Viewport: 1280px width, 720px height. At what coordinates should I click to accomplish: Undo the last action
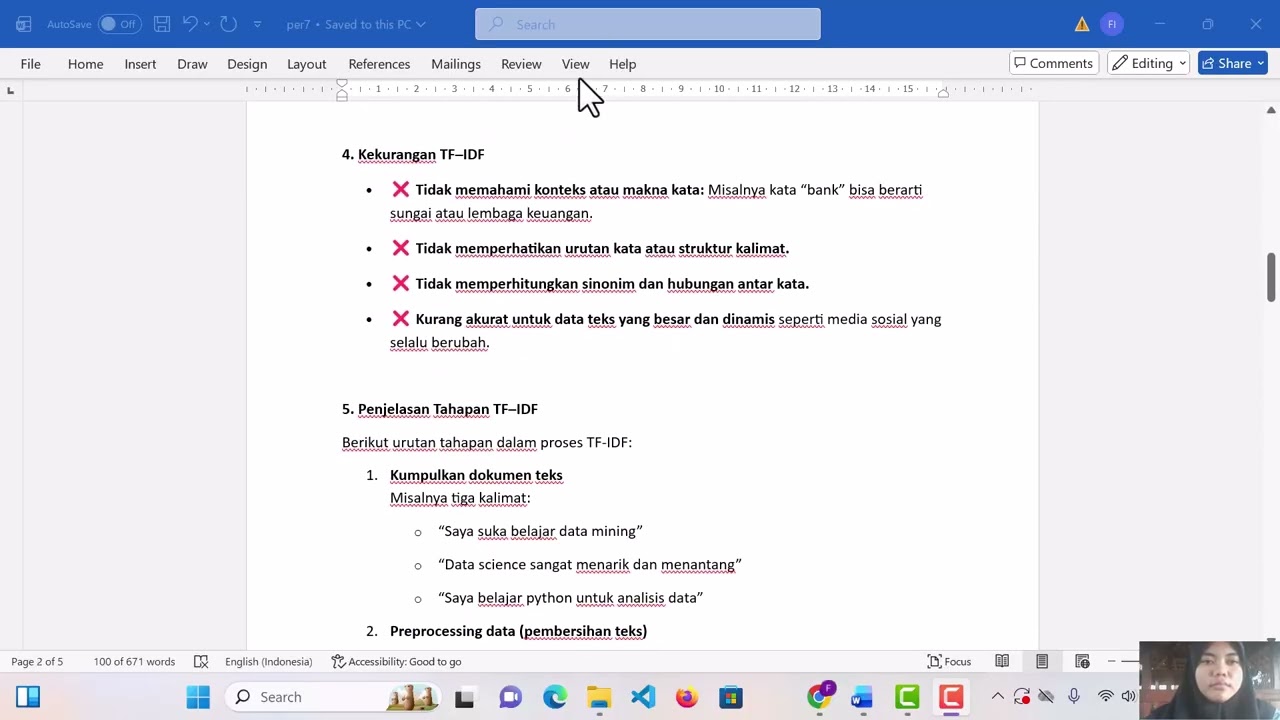(x=190, y=24)
